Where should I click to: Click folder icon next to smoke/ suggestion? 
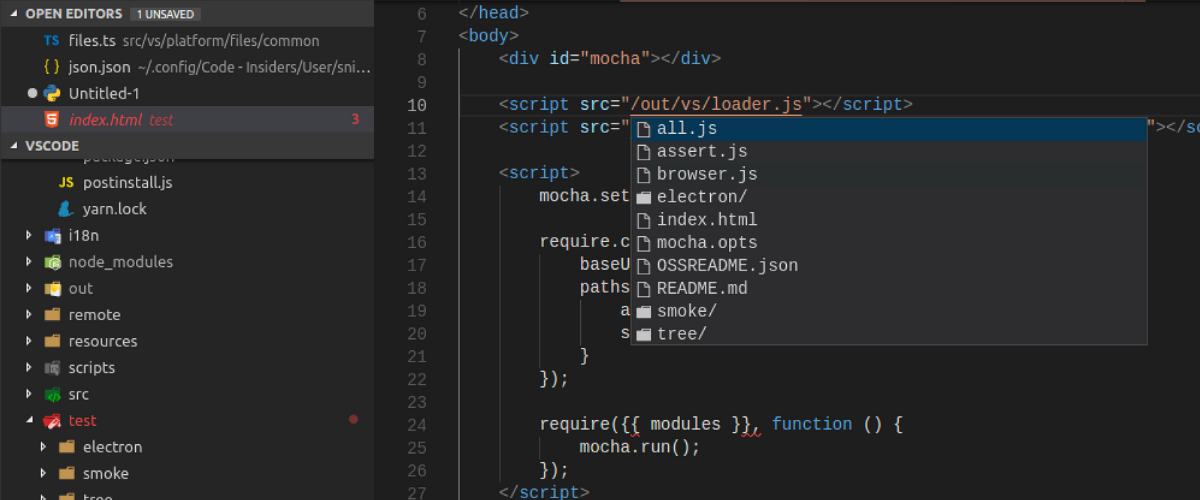tap(644, 312)
